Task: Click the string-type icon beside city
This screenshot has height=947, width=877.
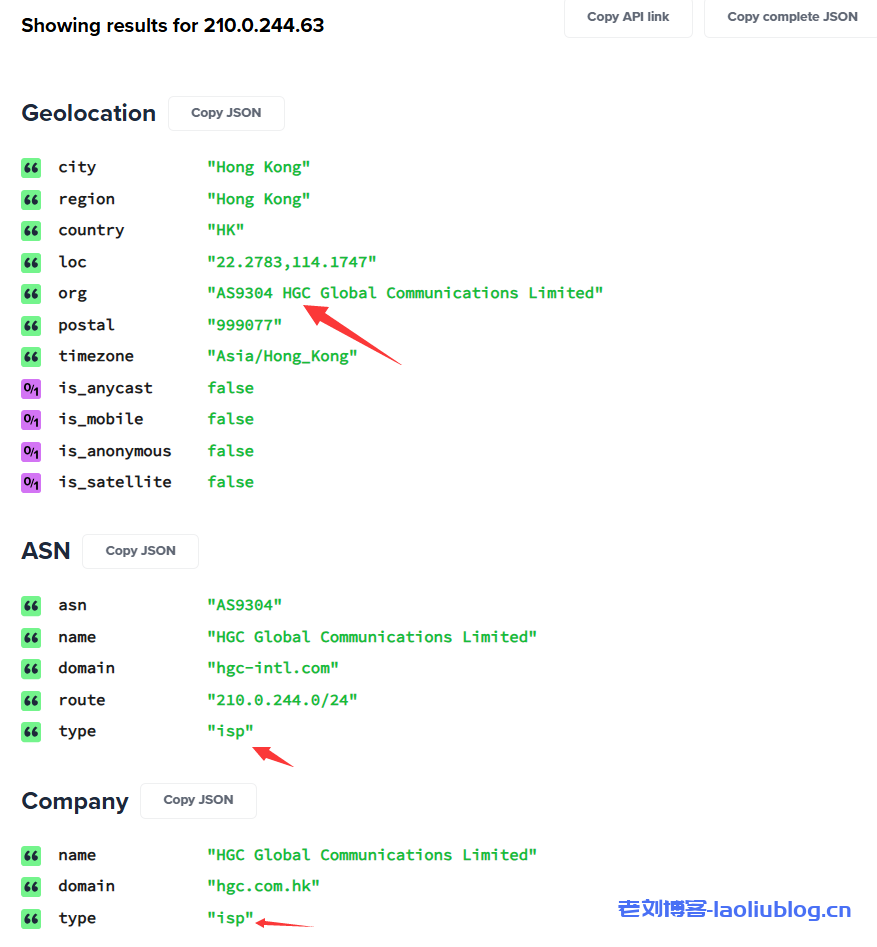Action: pyautogui.click(x=31, y=168)
